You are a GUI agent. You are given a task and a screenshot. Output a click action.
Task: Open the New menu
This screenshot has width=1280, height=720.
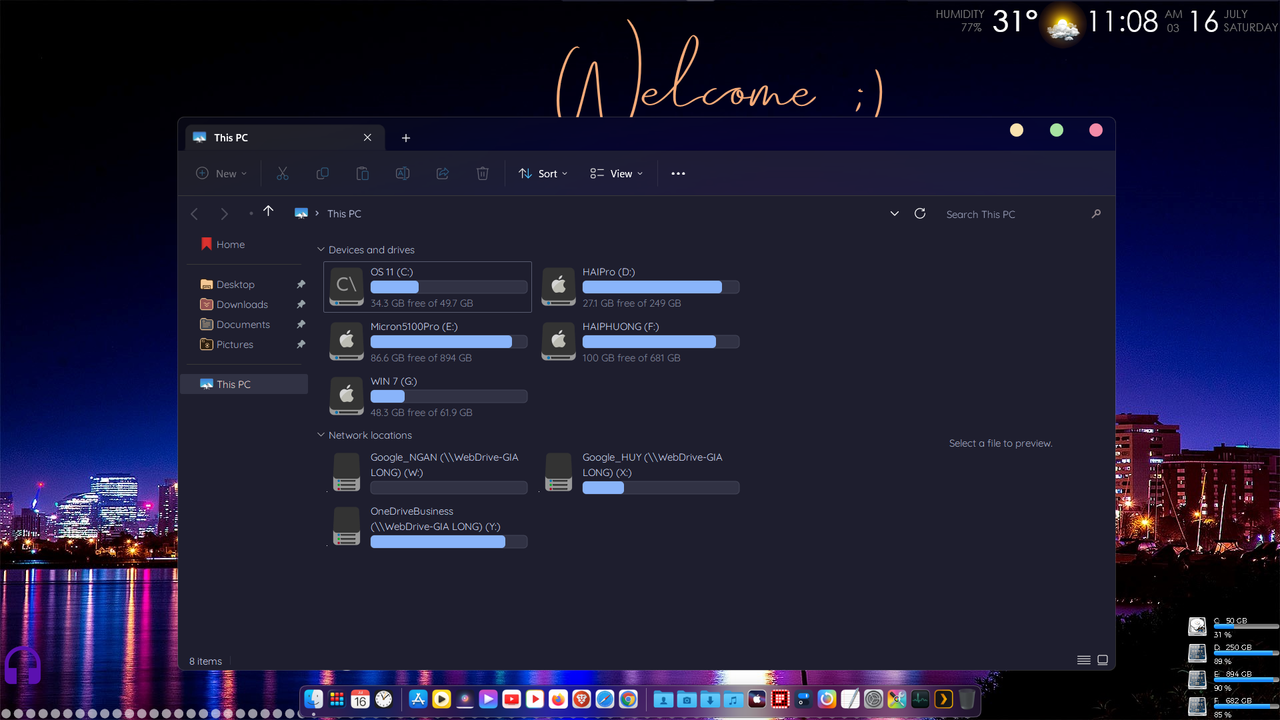[x=221, y=173]
